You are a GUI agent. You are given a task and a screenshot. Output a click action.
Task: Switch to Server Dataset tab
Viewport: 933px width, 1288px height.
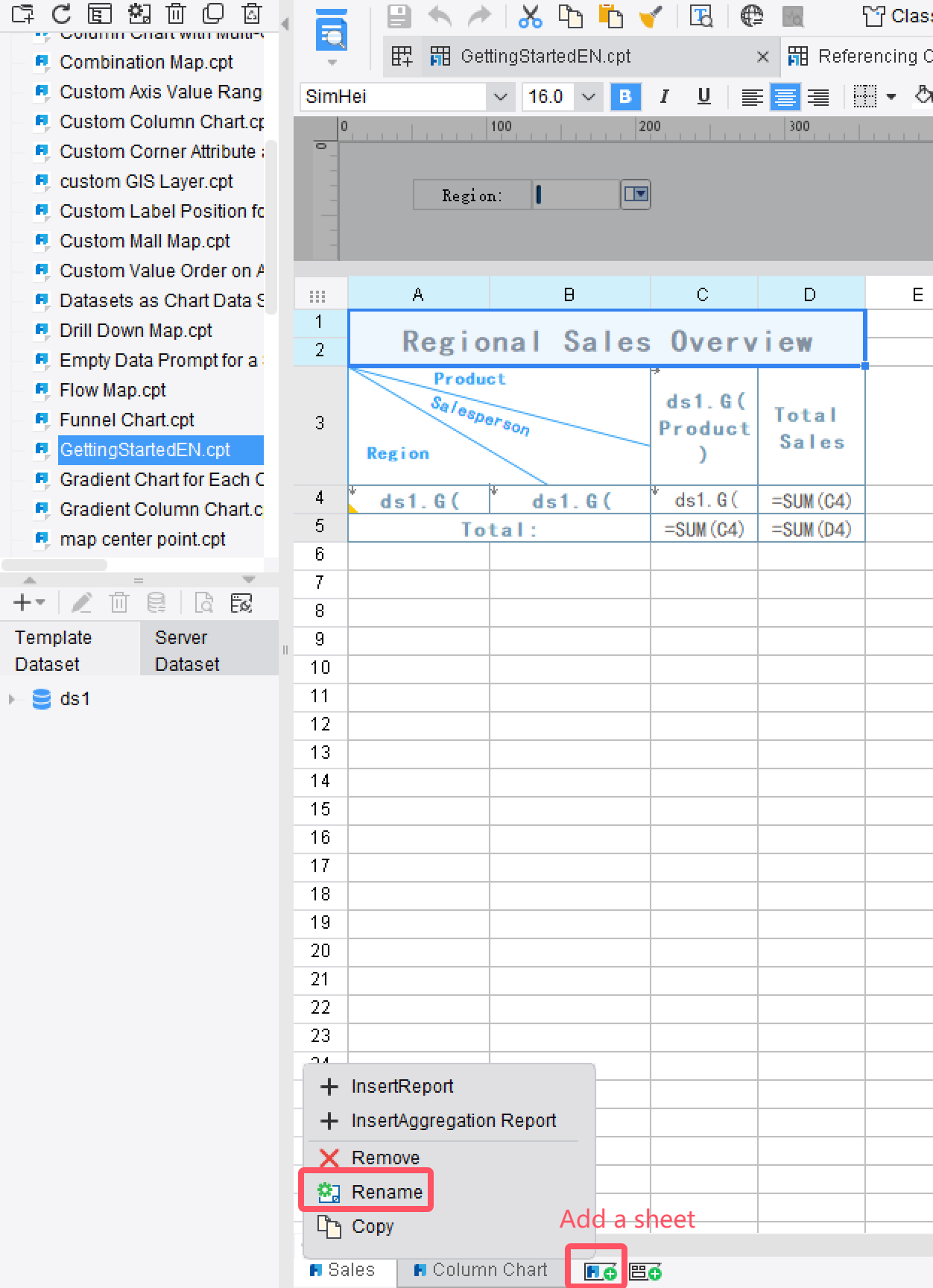pyautogui.click(x=209, y=650)
